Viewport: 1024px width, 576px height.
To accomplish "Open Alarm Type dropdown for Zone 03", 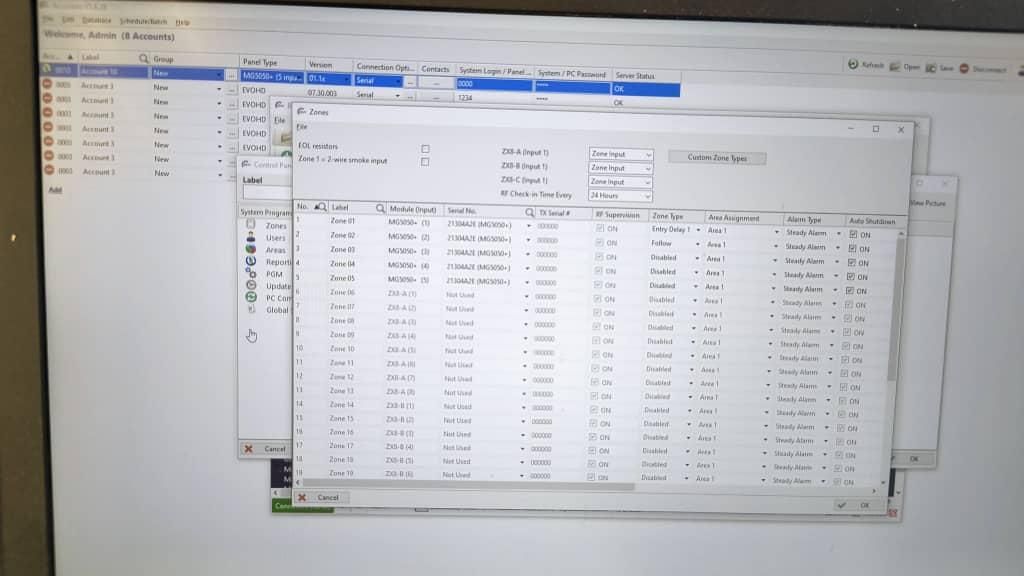I will click(x=837, y=262).
